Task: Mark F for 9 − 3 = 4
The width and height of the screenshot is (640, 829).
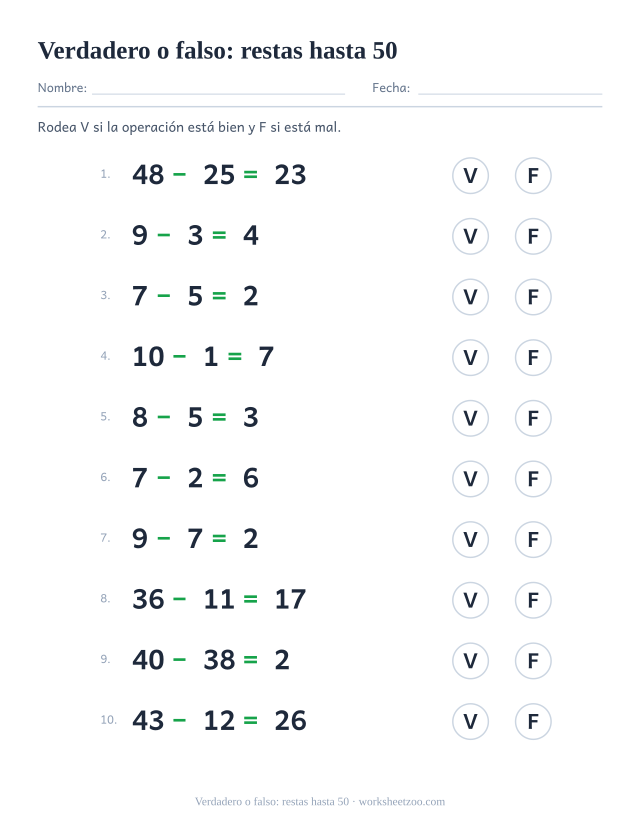Action: (x=533, y=236)
